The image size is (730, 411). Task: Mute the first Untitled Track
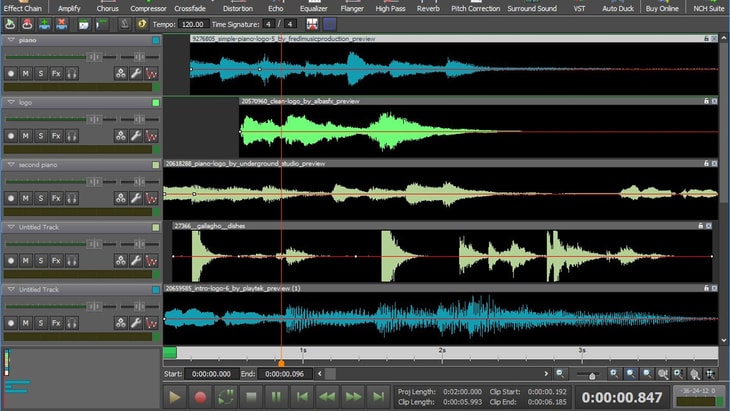[26, 260]
